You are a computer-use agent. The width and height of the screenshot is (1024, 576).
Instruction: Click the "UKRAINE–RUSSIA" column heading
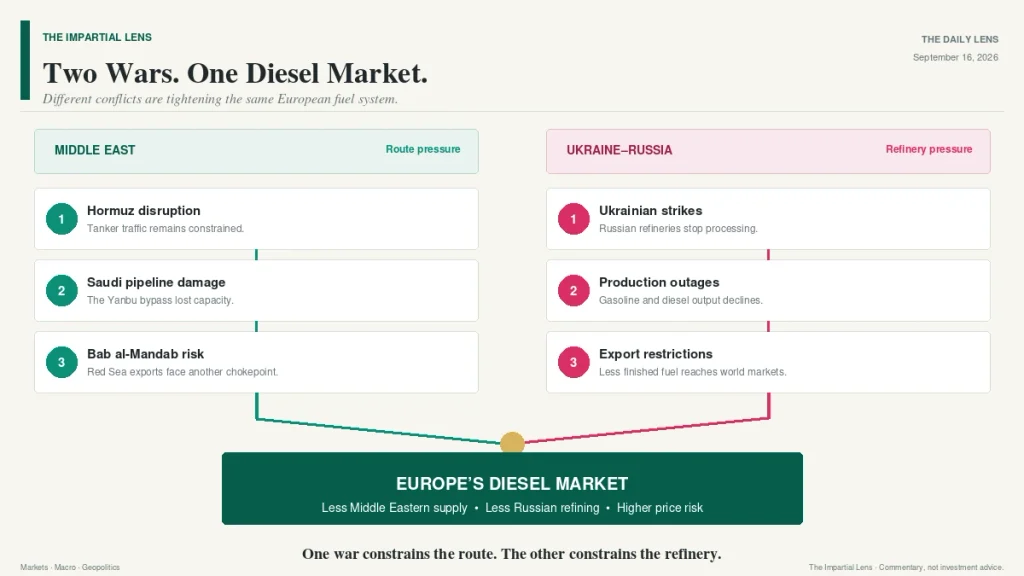[x=619, y=150]
